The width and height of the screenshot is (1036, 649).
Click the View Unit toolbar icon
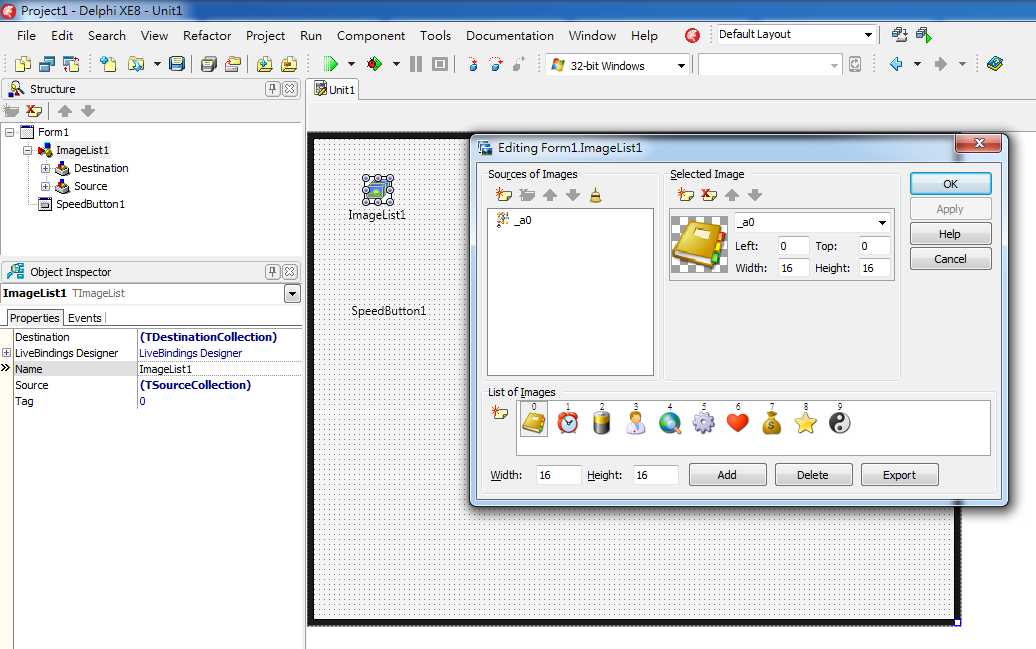tap(23, 64)
